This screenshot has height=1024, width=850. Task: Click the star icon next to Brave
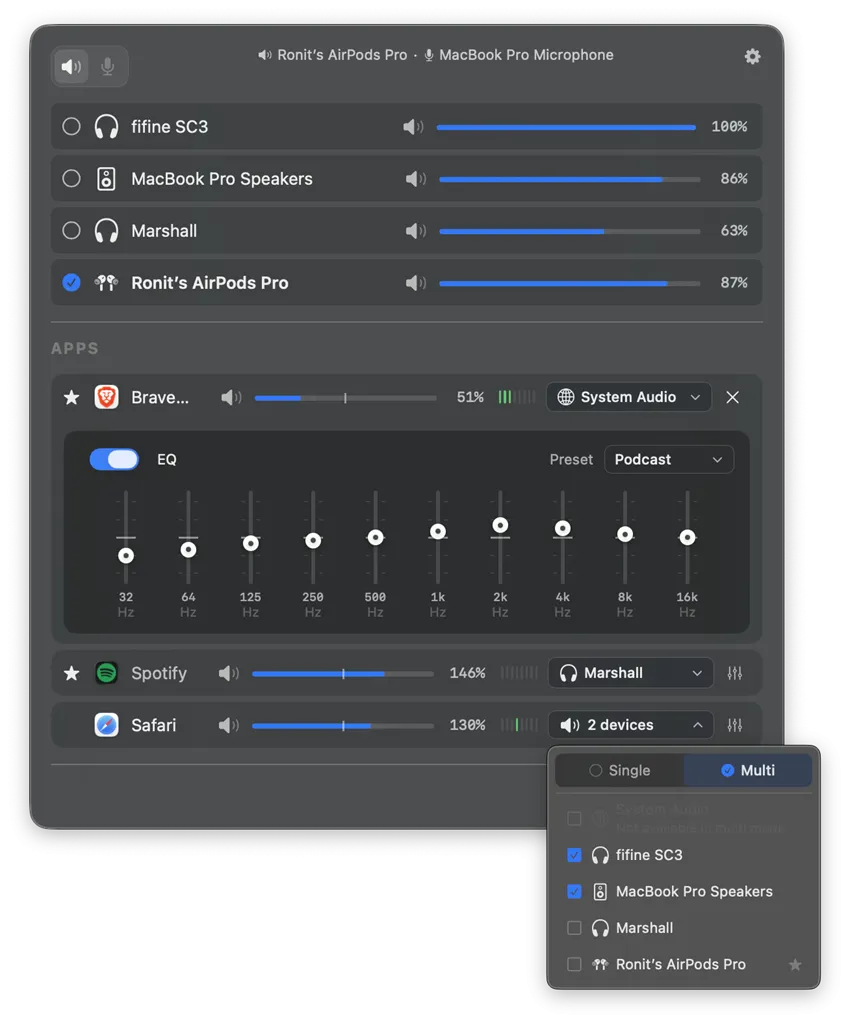(71, 397)
